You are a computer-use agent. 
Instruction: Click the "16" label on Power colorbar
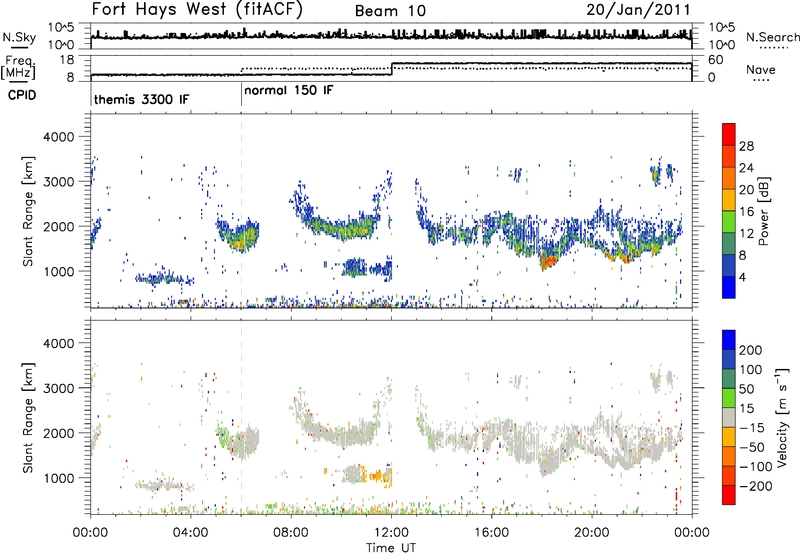coord(746,212)
